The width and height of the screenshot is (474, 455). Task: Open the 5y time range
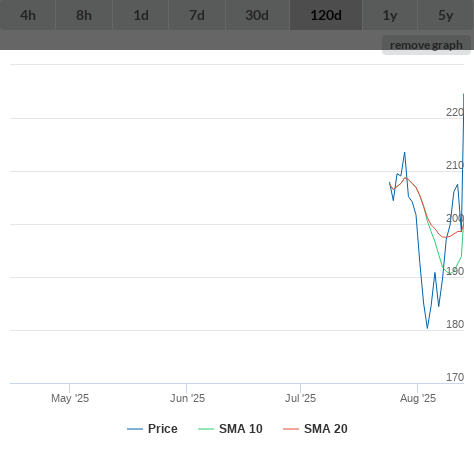point(446,15)
